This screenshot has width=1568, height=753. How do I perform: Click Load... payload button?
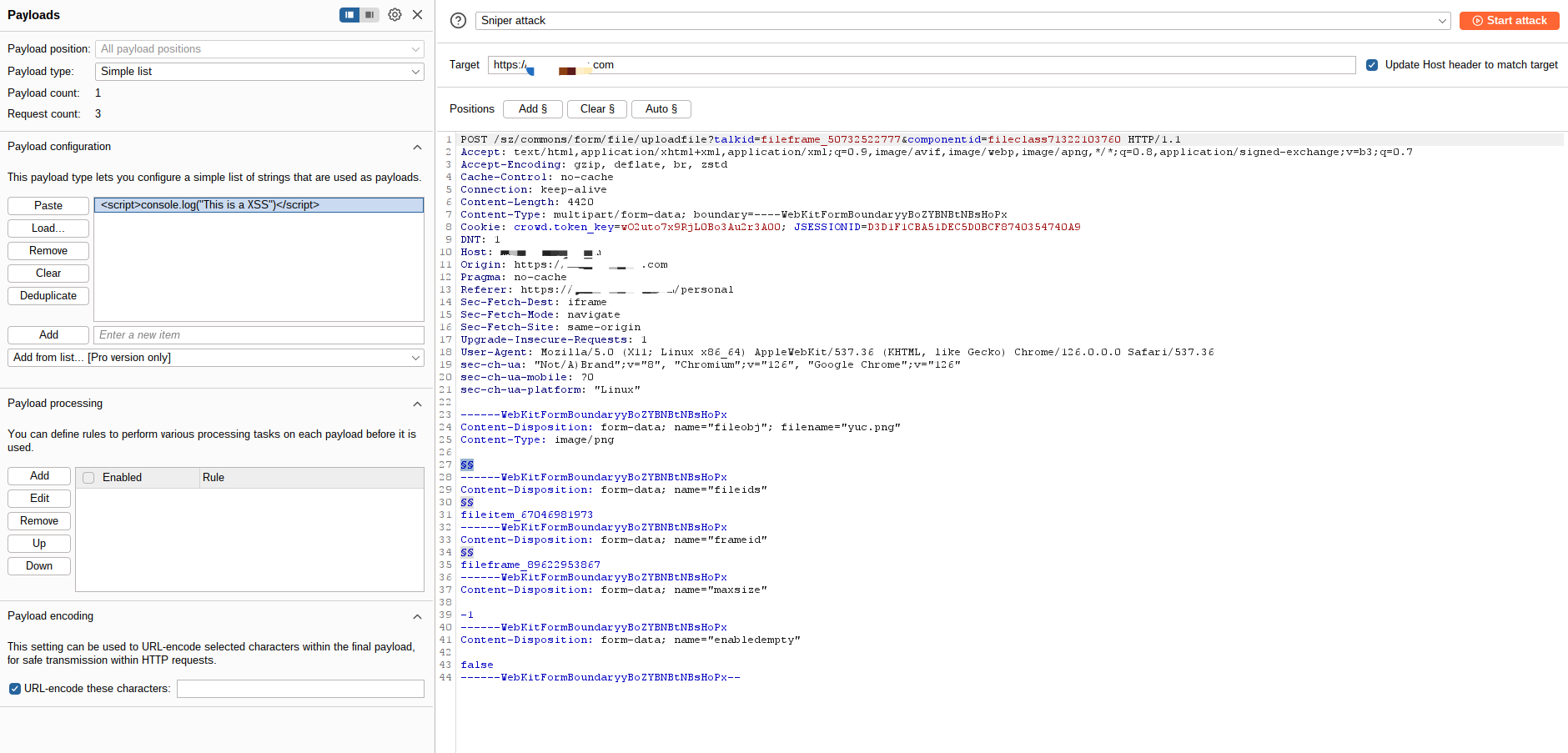(x=48, y=228)
